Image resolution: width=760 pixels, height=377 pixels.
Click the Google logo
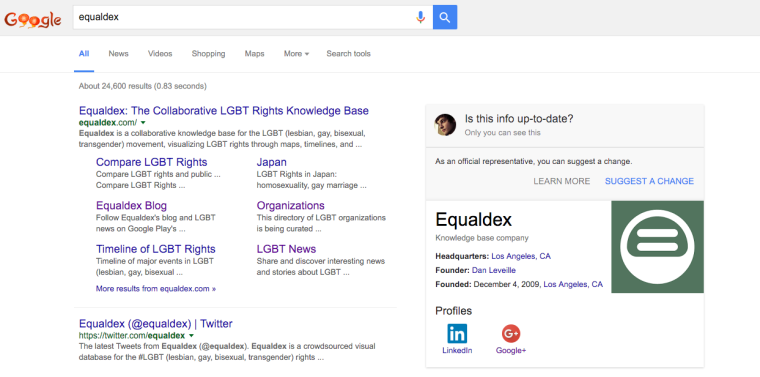[x=33, y=19]
